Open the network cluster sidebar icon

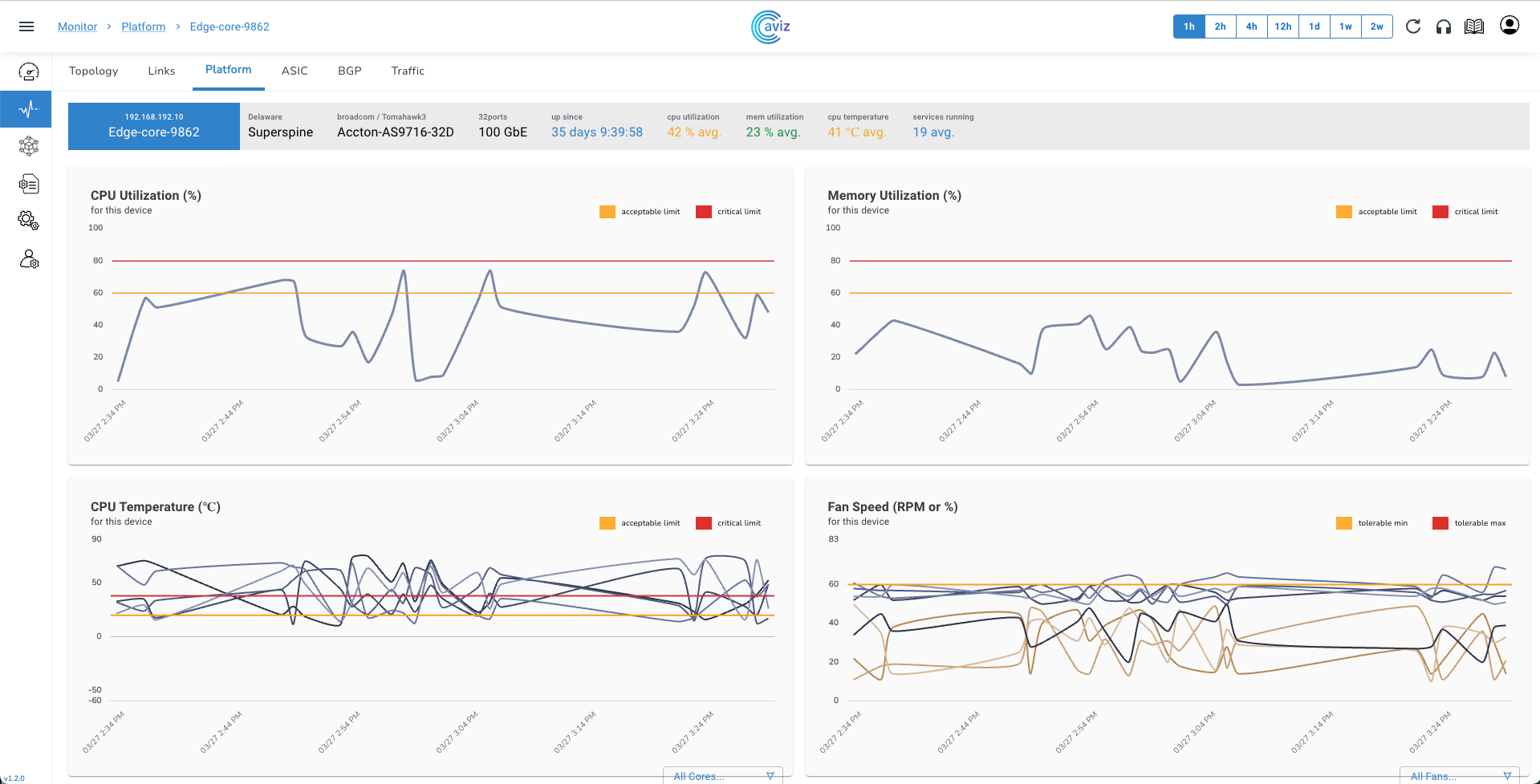pyautogui.click(x=29, y=146)
